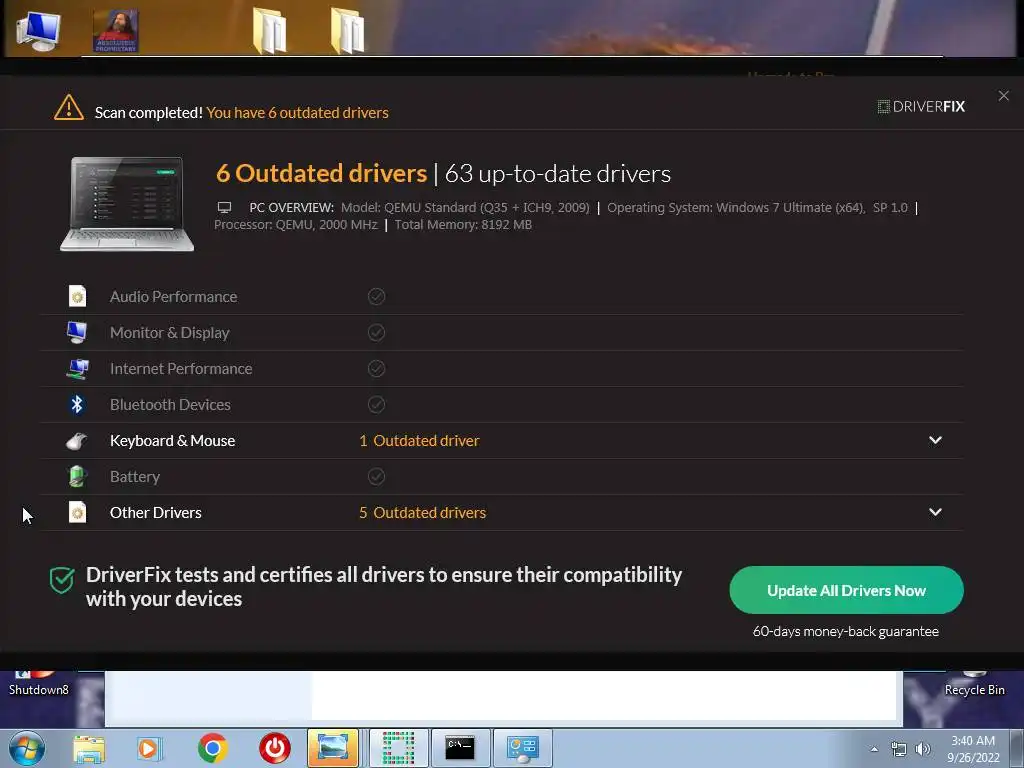Click the Other Drivers icon
The image size is (1024, 768).
[x=77, y=512]
